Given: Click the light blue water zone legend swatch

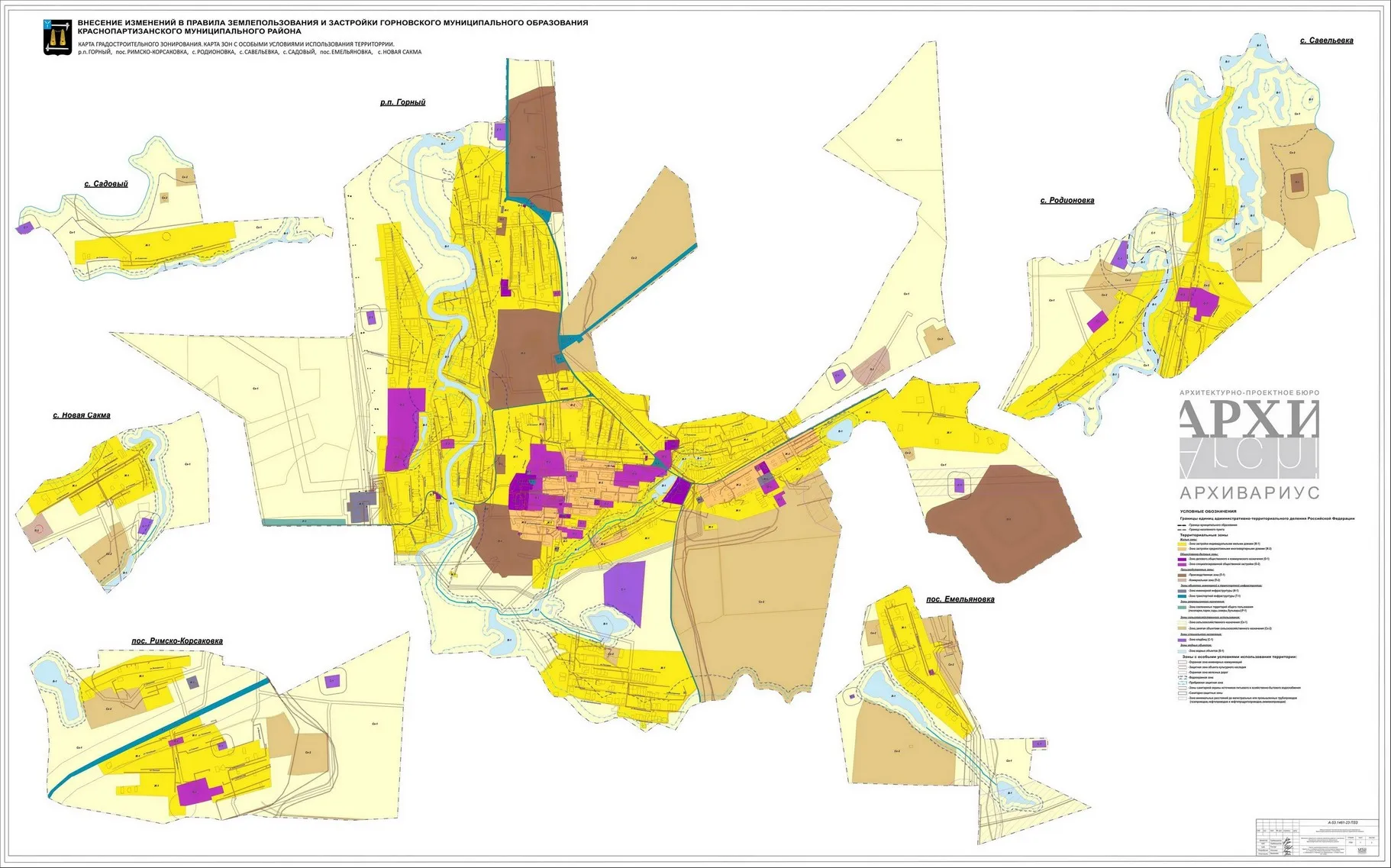Looking at the screenshot, I should point(1182,650).
